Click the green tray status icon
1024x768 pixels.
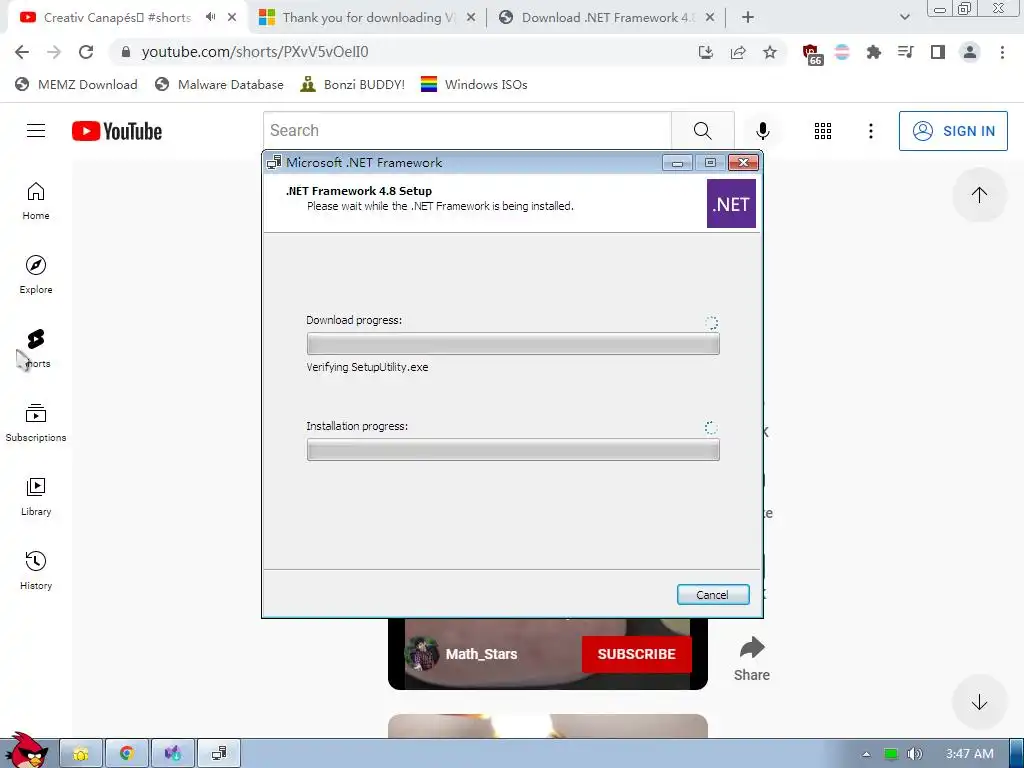[x=890, y=754]
